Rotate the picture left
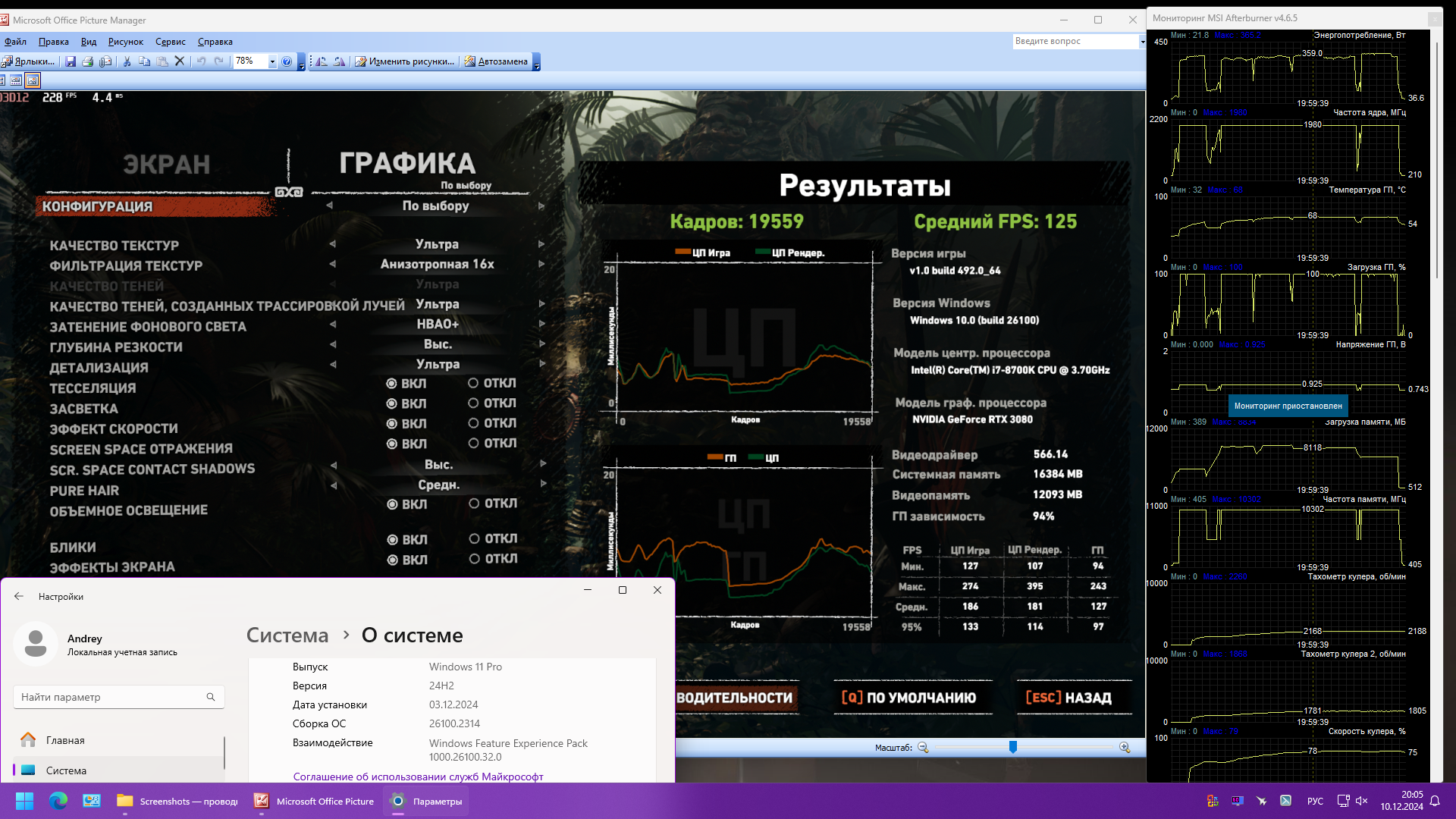1456x819 pixels. click(x=322, y=61)
